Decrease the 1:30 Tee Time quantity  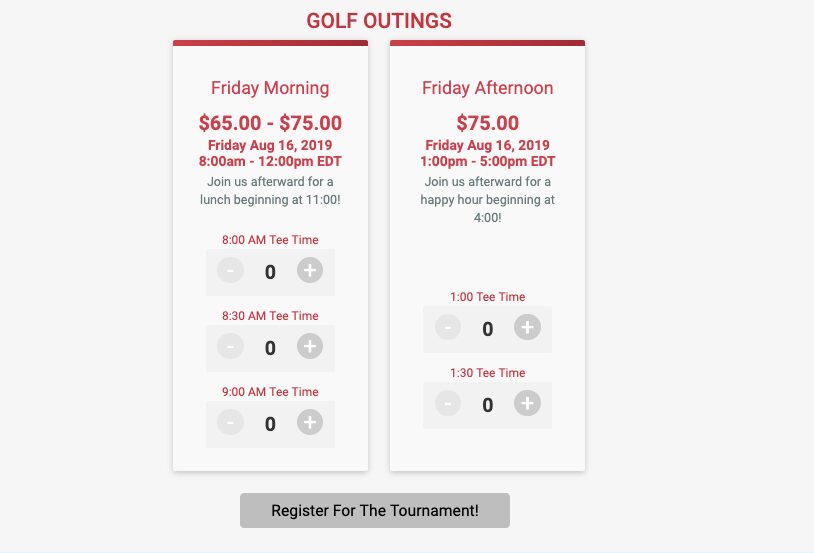(x=448, y=403)
